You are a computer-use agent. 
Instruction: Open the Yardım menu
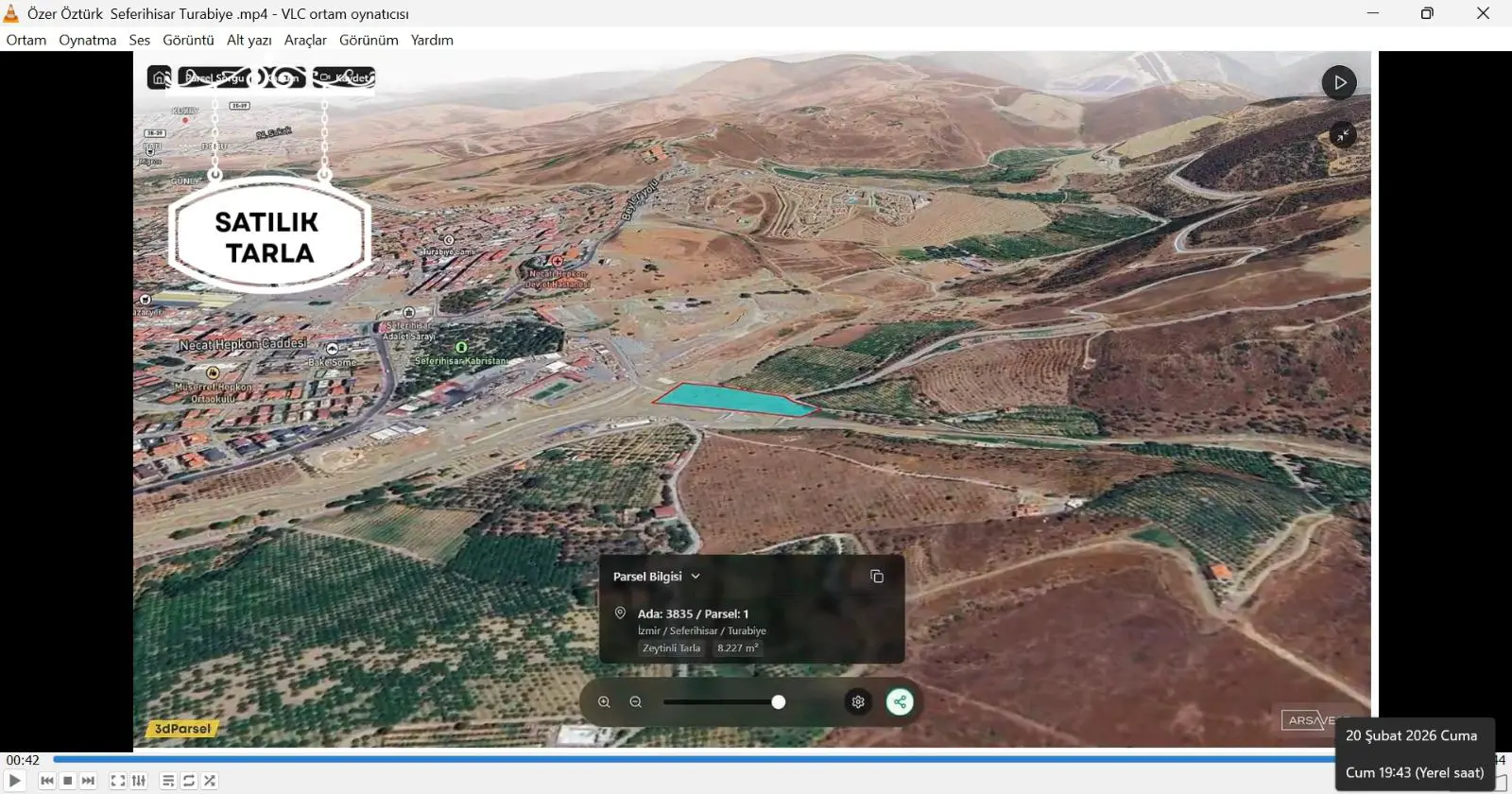pos(432,40)
